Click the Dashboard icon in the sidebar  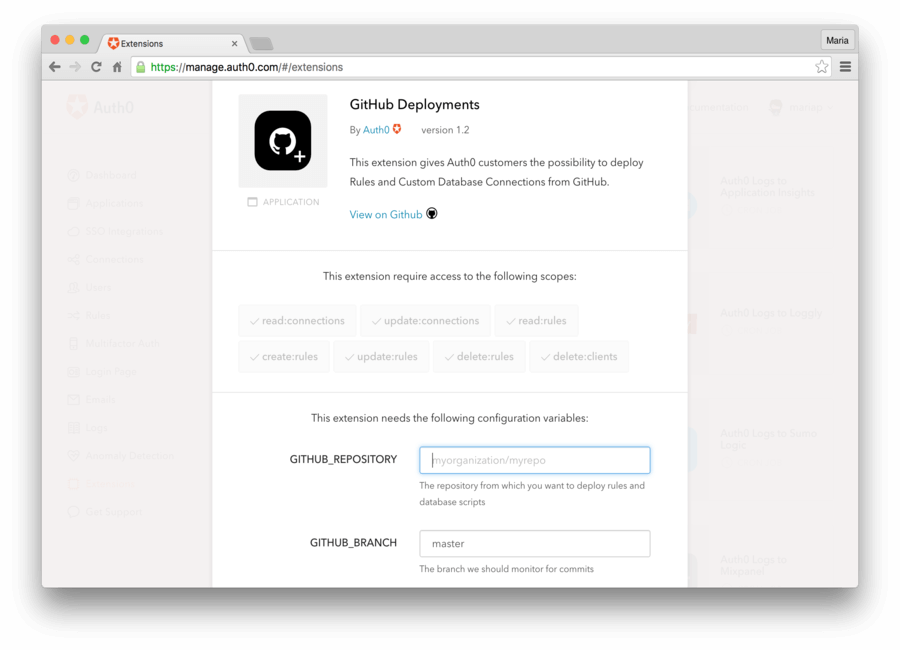[74, 175]
